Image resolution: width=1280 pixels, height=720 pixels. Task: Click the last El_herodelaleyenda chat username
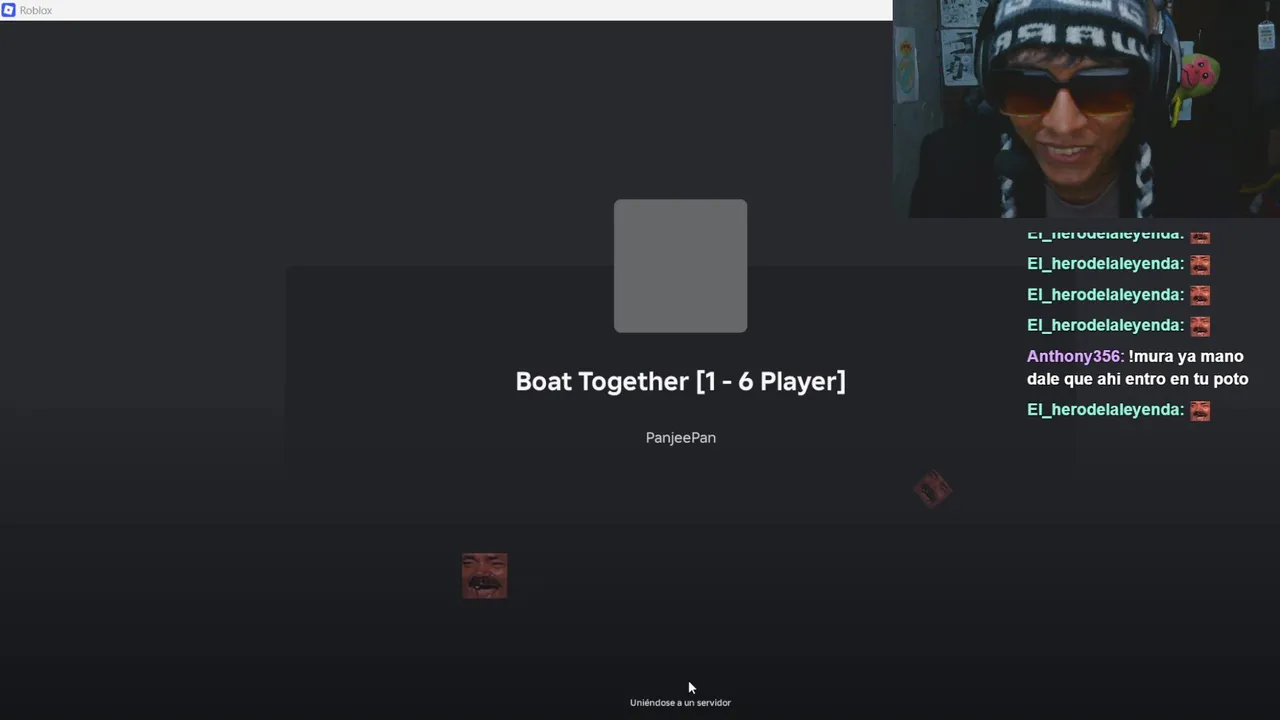tap(1104, 410)
